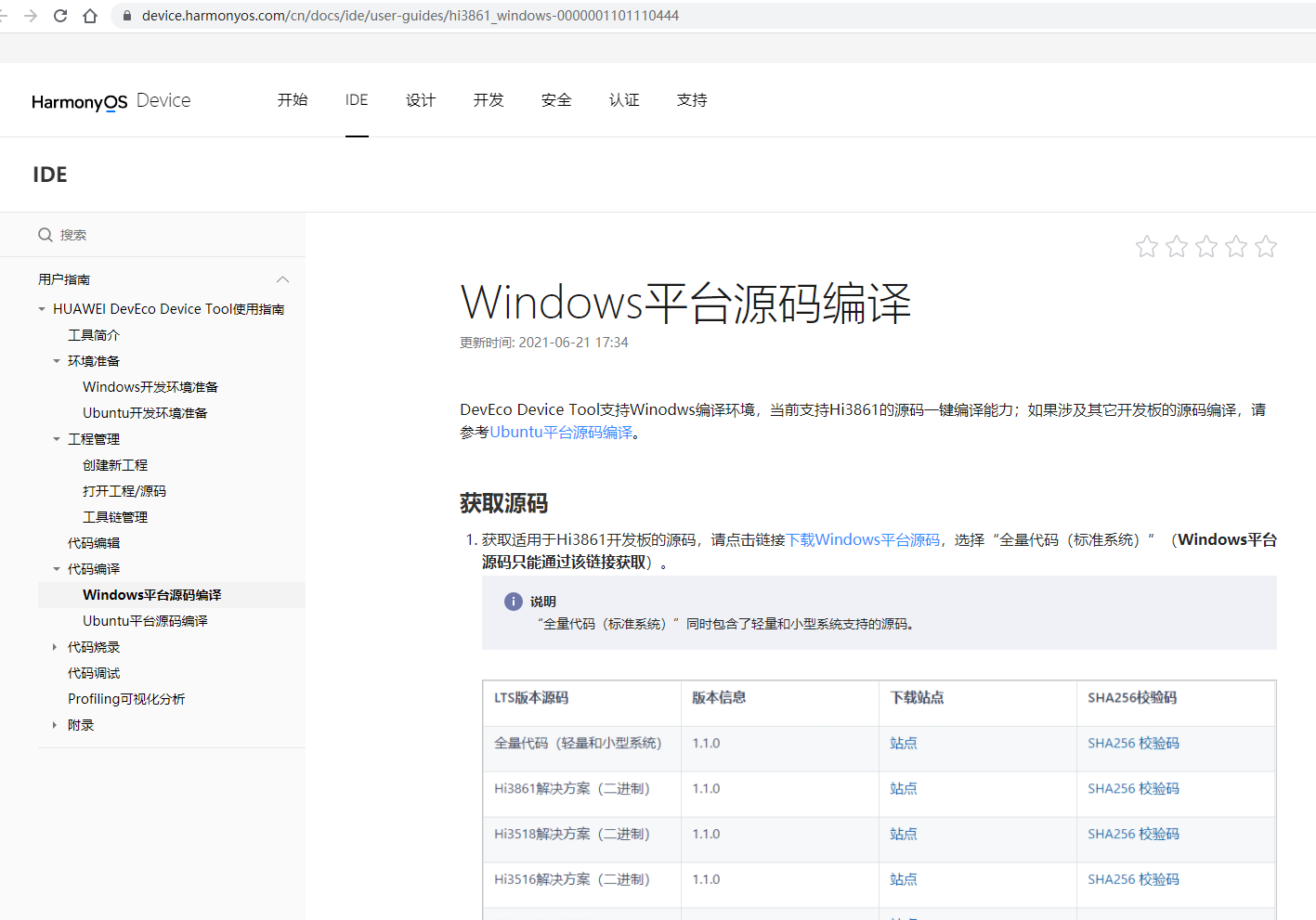The width and height of the screenshot is (1316, 920).
Task: Expand the 代码烧录 tree node arrow
Action: point(55,647)
